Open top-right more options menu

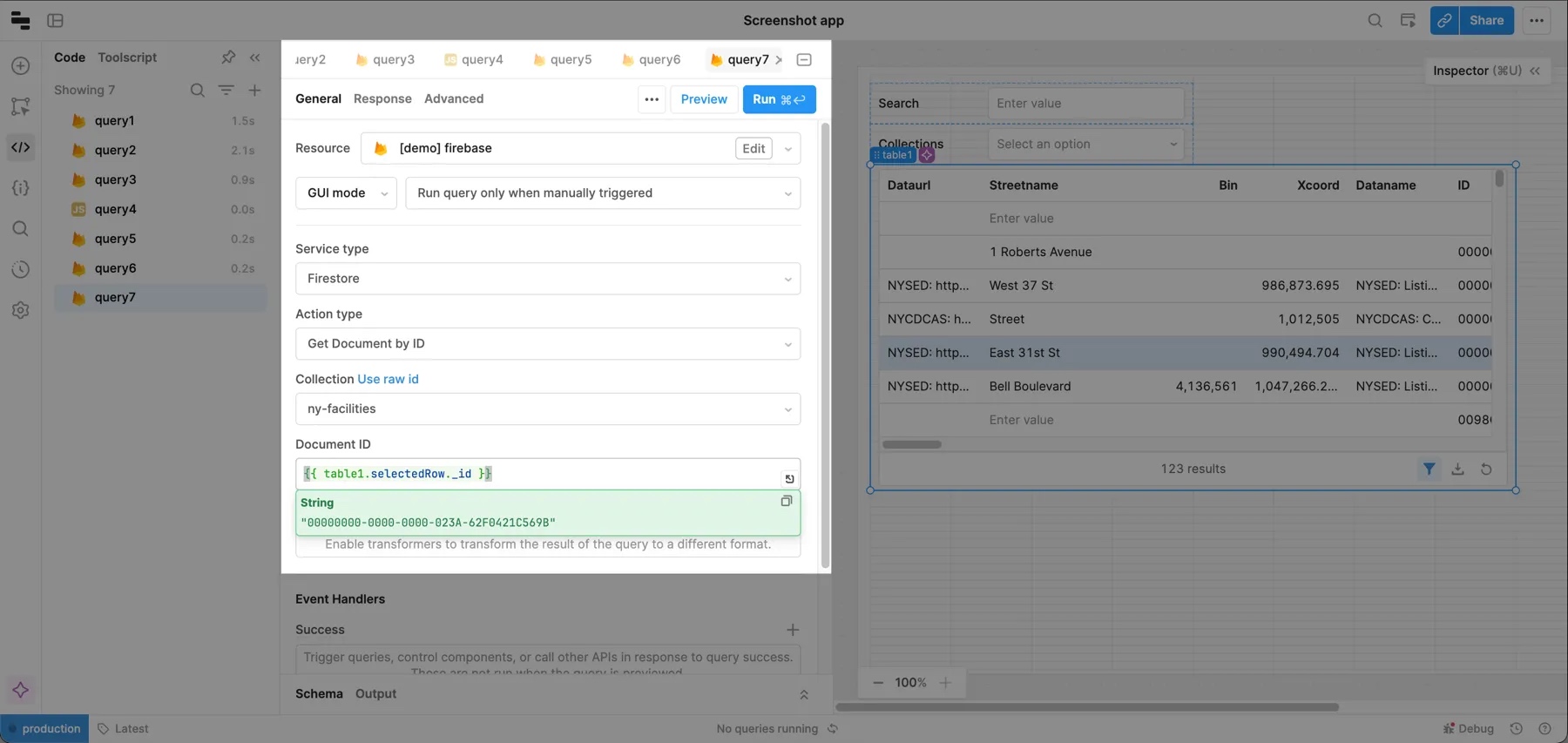[x=1537, y=20]
